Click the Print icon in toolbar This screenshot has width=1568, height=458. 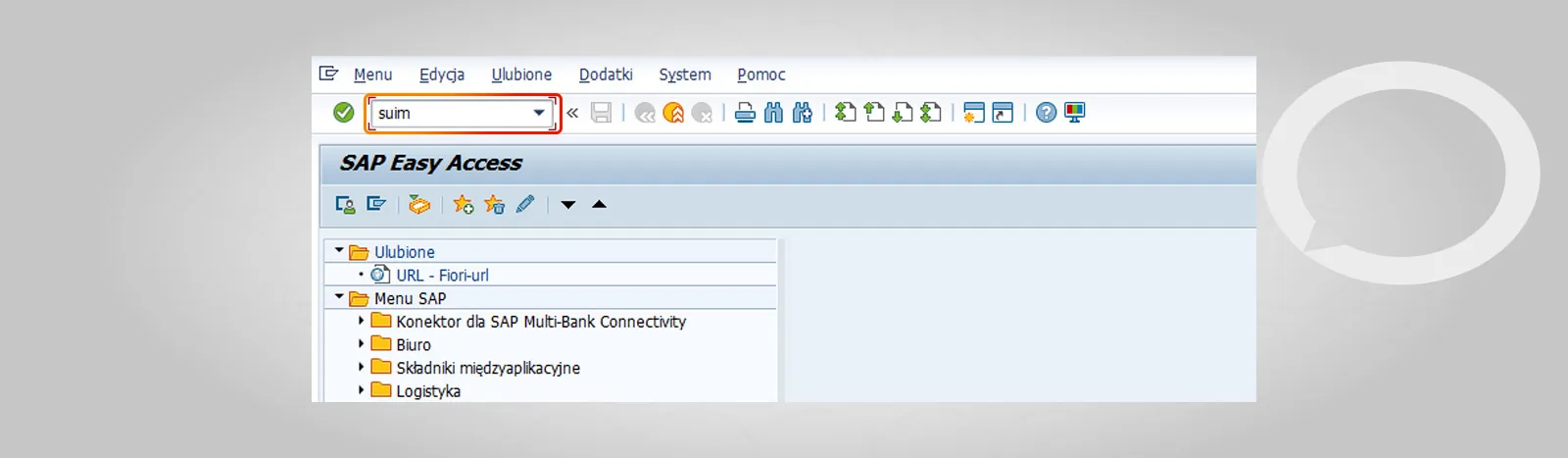(x=745, y=114)
